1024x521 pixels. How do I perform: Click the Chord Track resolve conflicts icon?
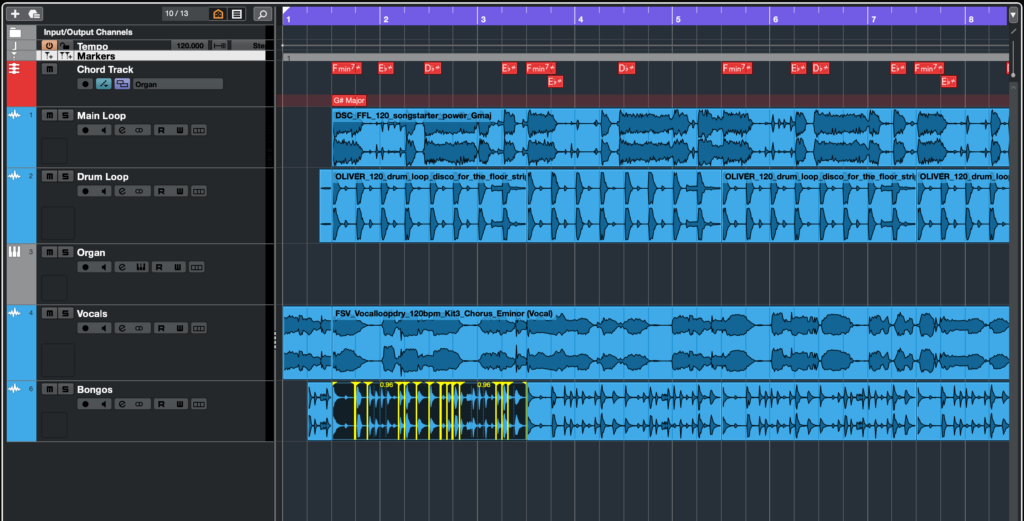[x=103, y=84]
